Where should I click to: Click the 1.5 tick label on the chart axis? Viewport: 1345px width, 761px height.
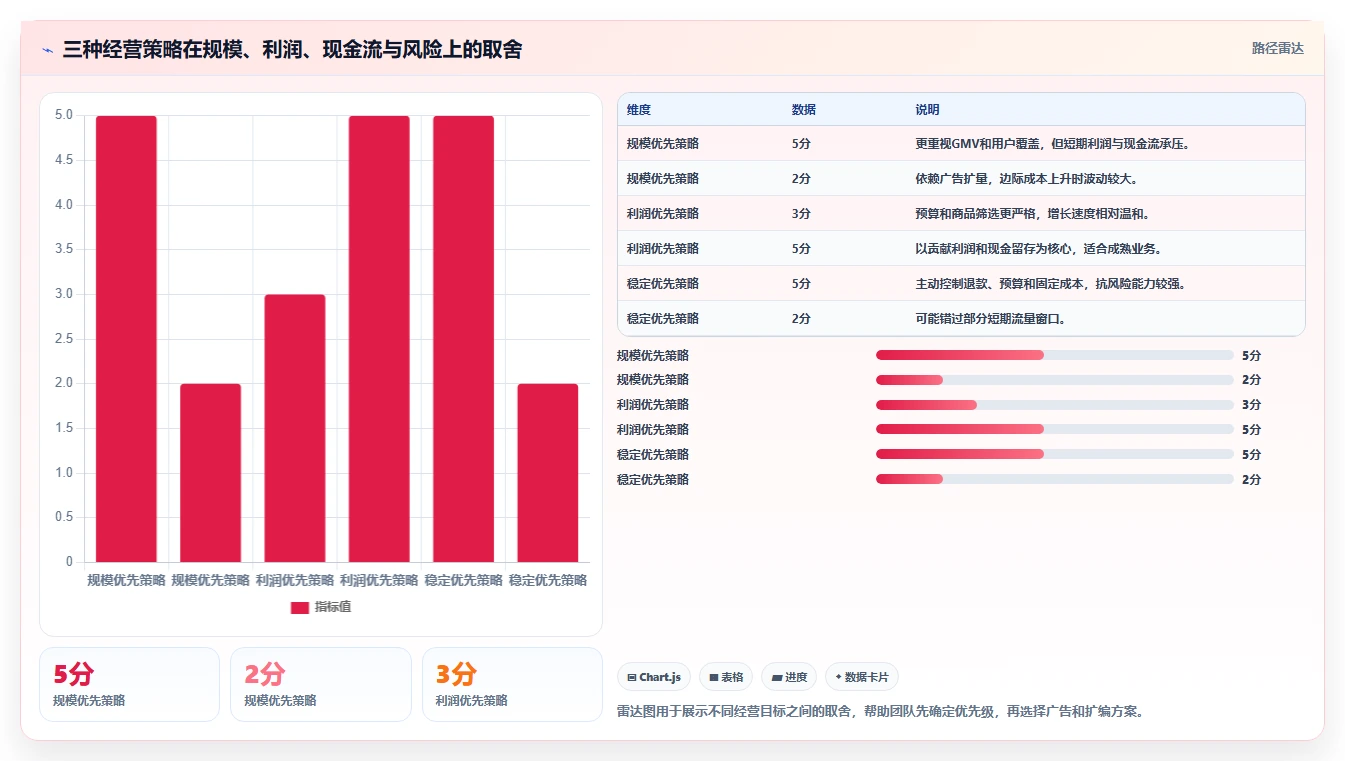pos(63,428)
